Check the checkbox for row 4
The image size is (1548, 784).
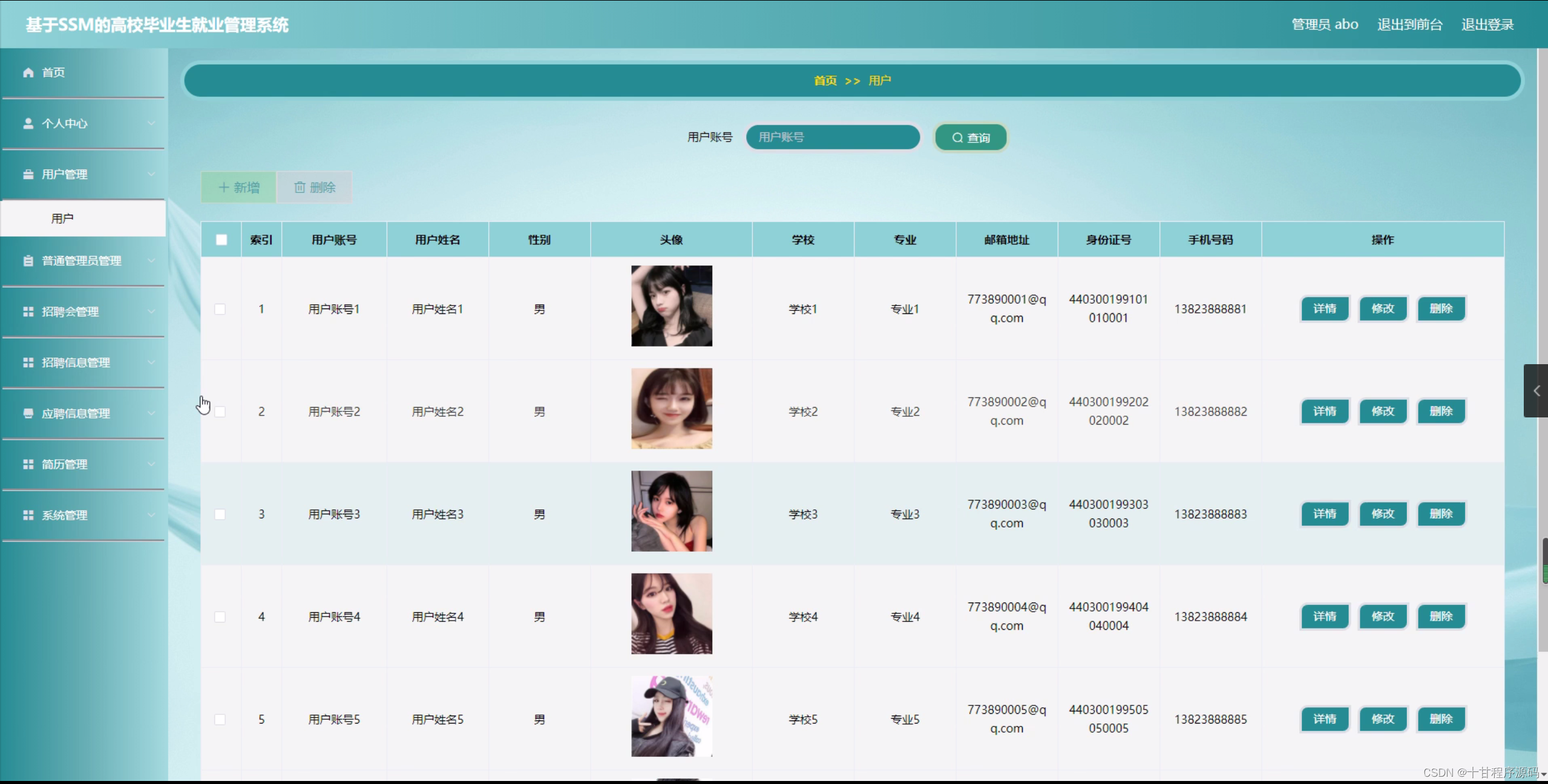point(220,616)
